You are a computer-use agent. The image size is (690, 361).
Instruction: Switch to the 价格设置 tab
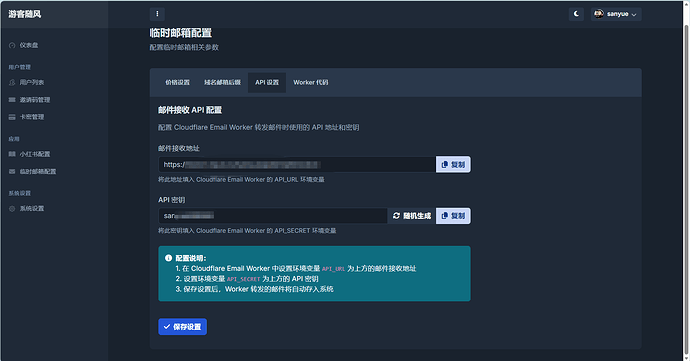[177, 82]
